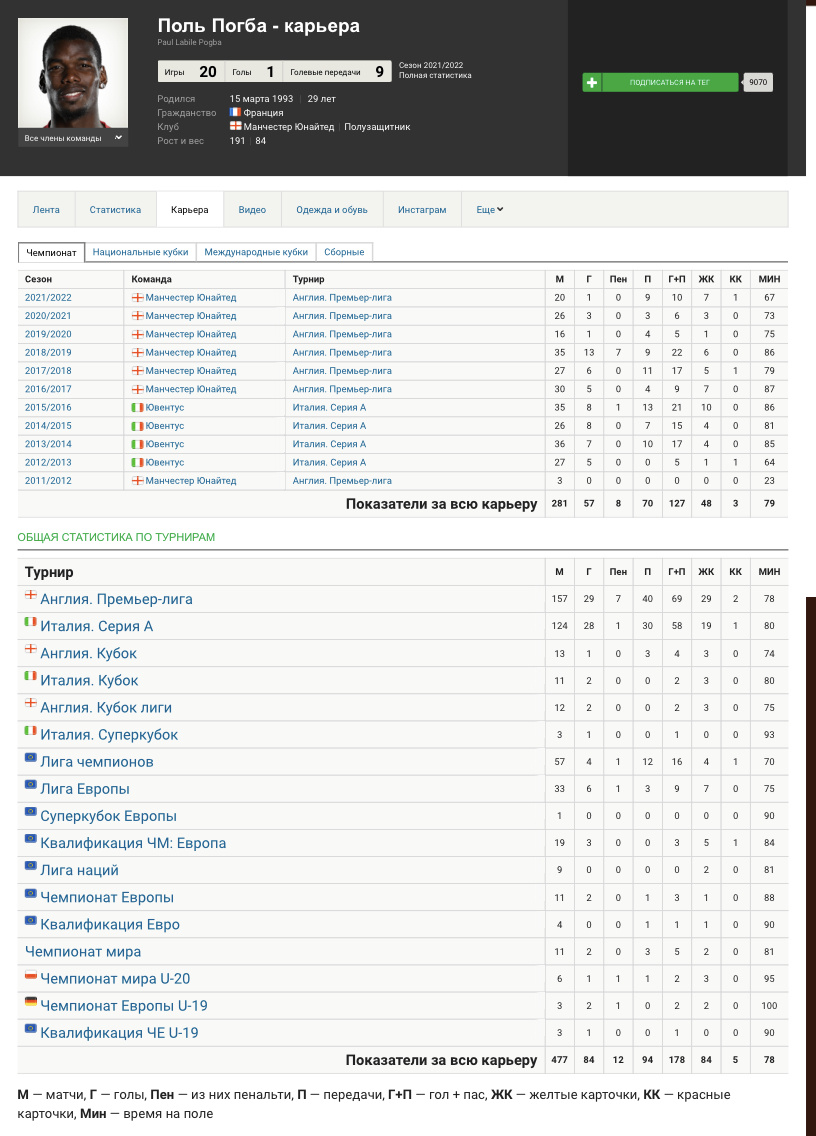The width and height of the screenshot is (816, 1136).
Task: Open the Чемпионат мира tournament link
Action: (x=83, y=951)
